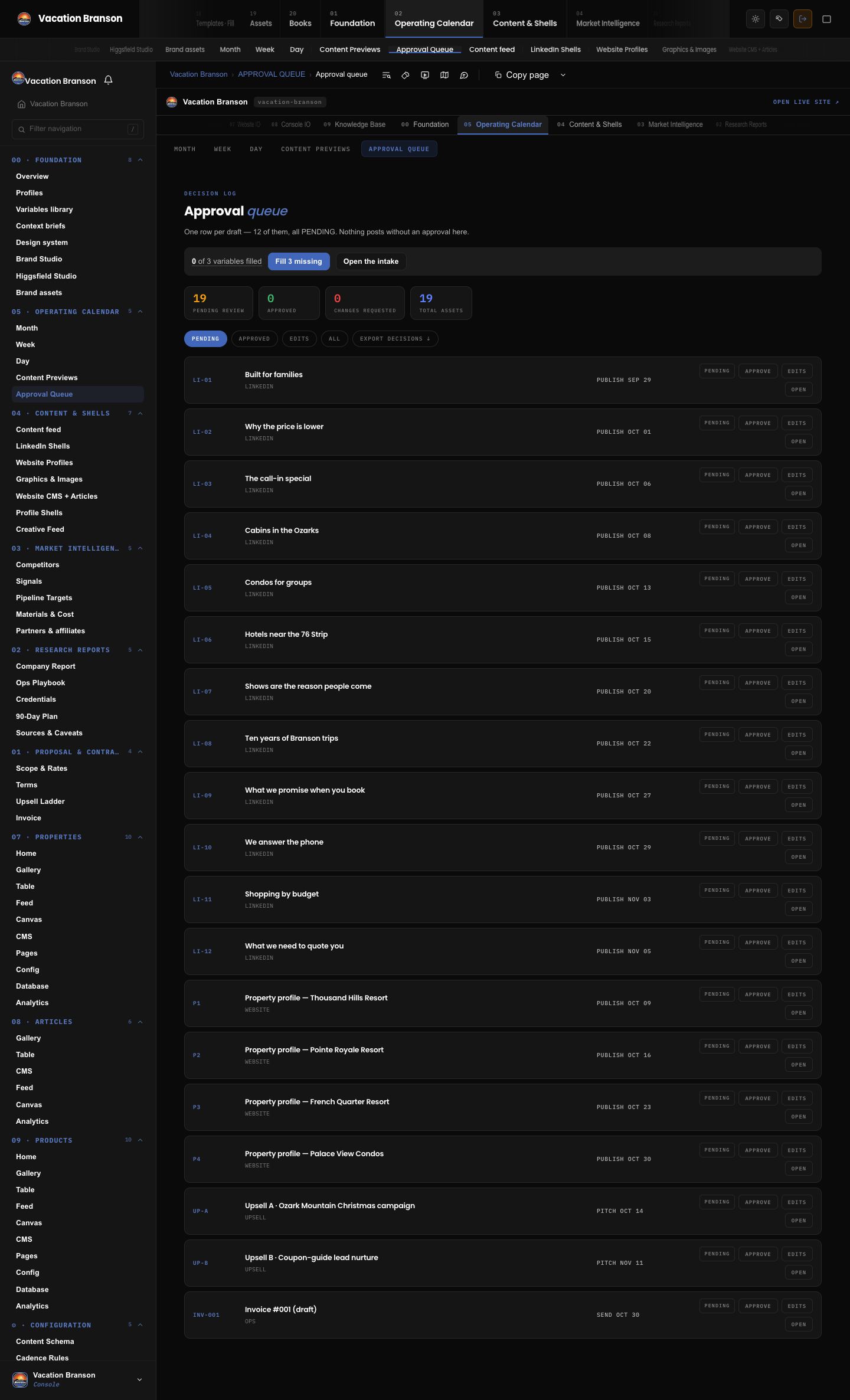
Task: Expand the Copy page dropdown chevron
Action: click(x=563, y=75)
